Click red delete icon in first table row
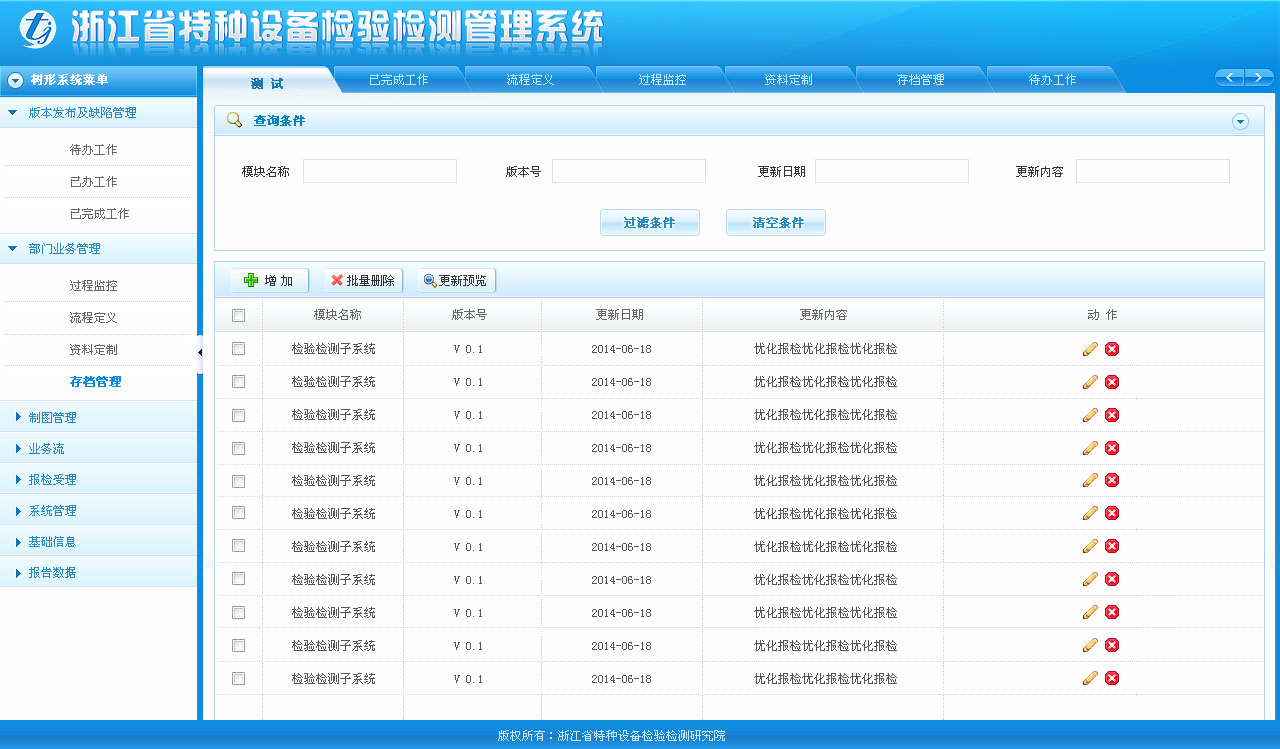Screen dimensions: 1280x749 tap(1112, 349)
